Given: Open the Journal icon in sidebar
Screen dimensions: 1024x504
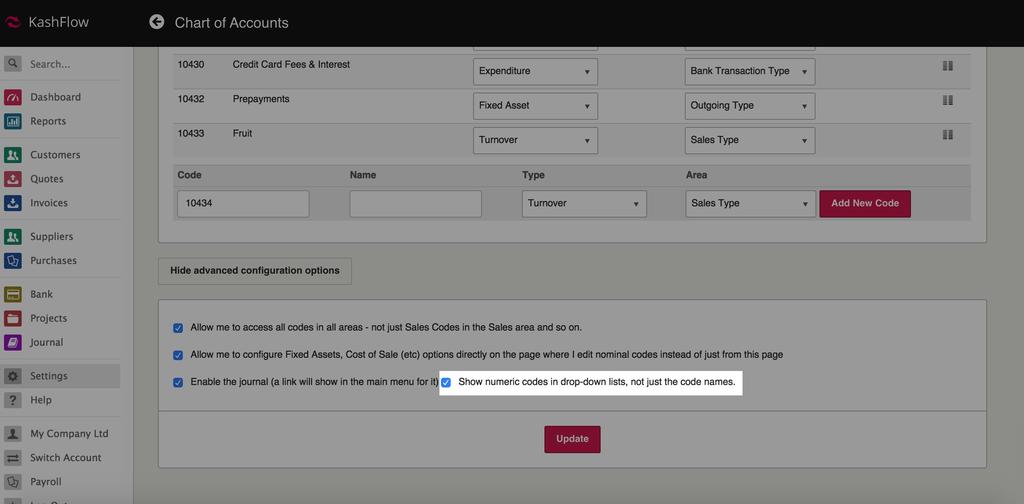Looking at the screenshot, I should click(13, 342).
